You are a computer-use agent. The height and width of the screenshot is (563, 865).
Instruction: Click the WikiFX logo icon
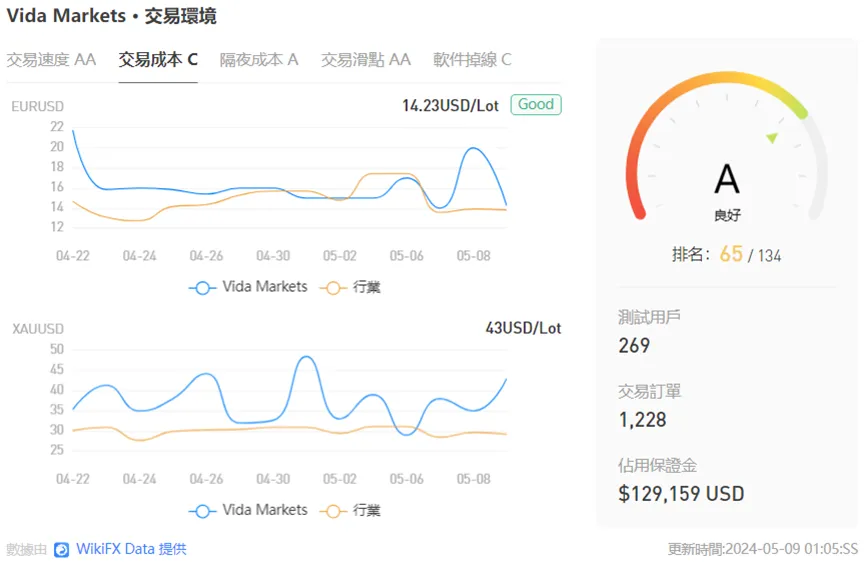(x=62, y=550)
